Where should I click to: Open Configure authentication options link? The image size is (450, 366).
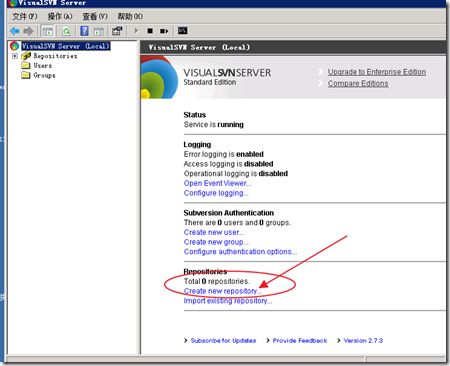(240, 252)
